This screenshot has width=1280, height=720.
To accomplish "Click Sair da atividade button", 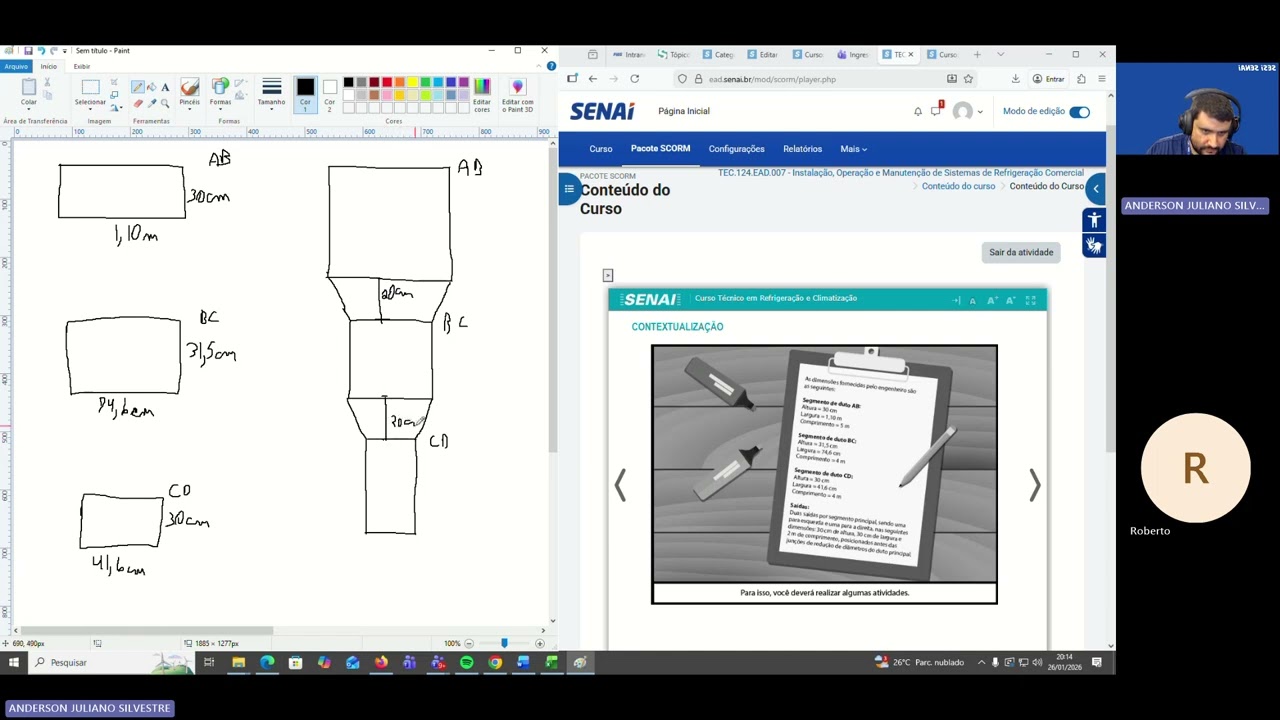I will [x=1021, y=252].
